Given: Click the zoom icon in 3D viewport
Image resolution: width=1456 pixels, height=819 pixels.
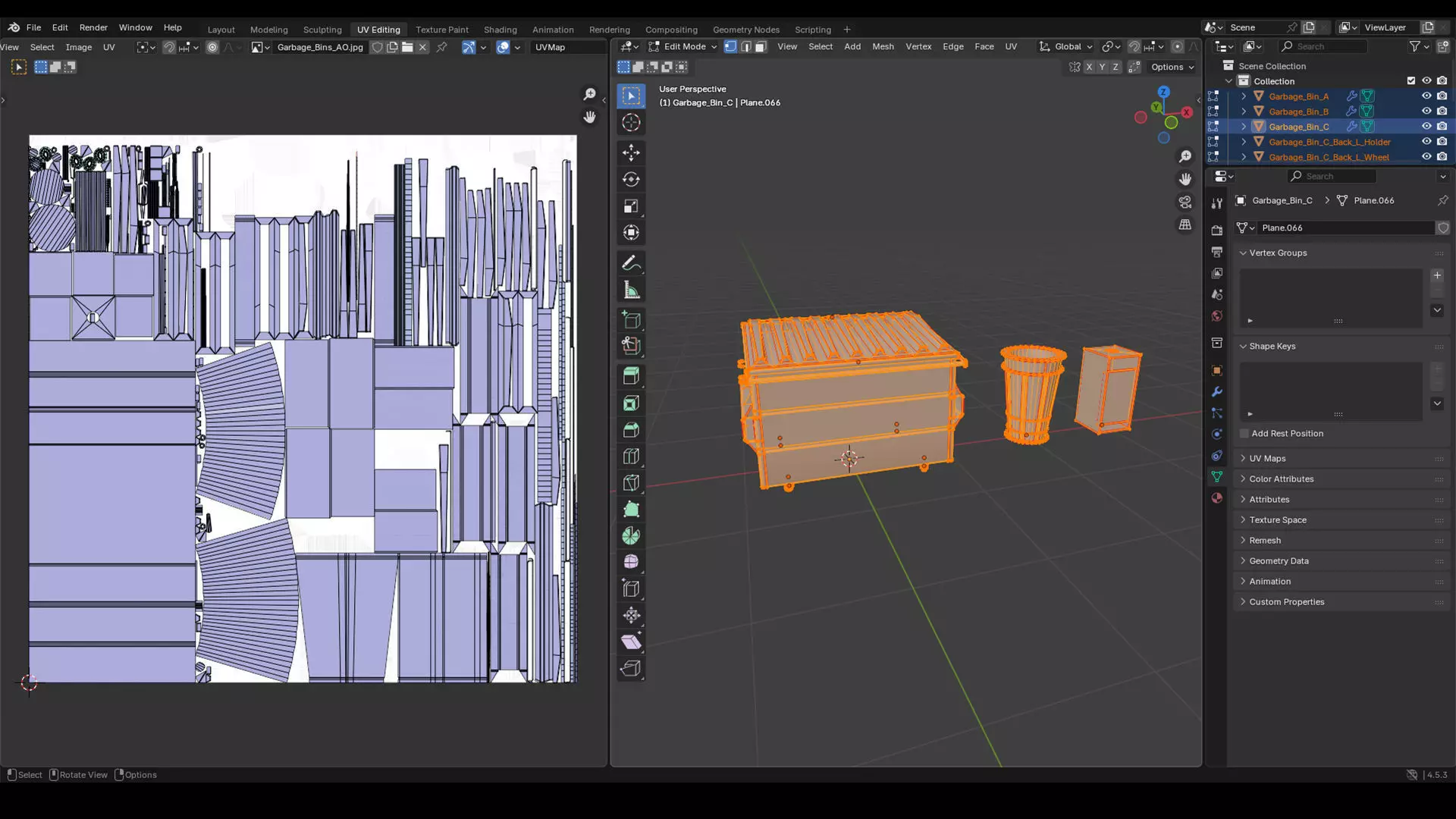Looking at the screenshot, I should pyautogui.click(x=1185, y=156).
